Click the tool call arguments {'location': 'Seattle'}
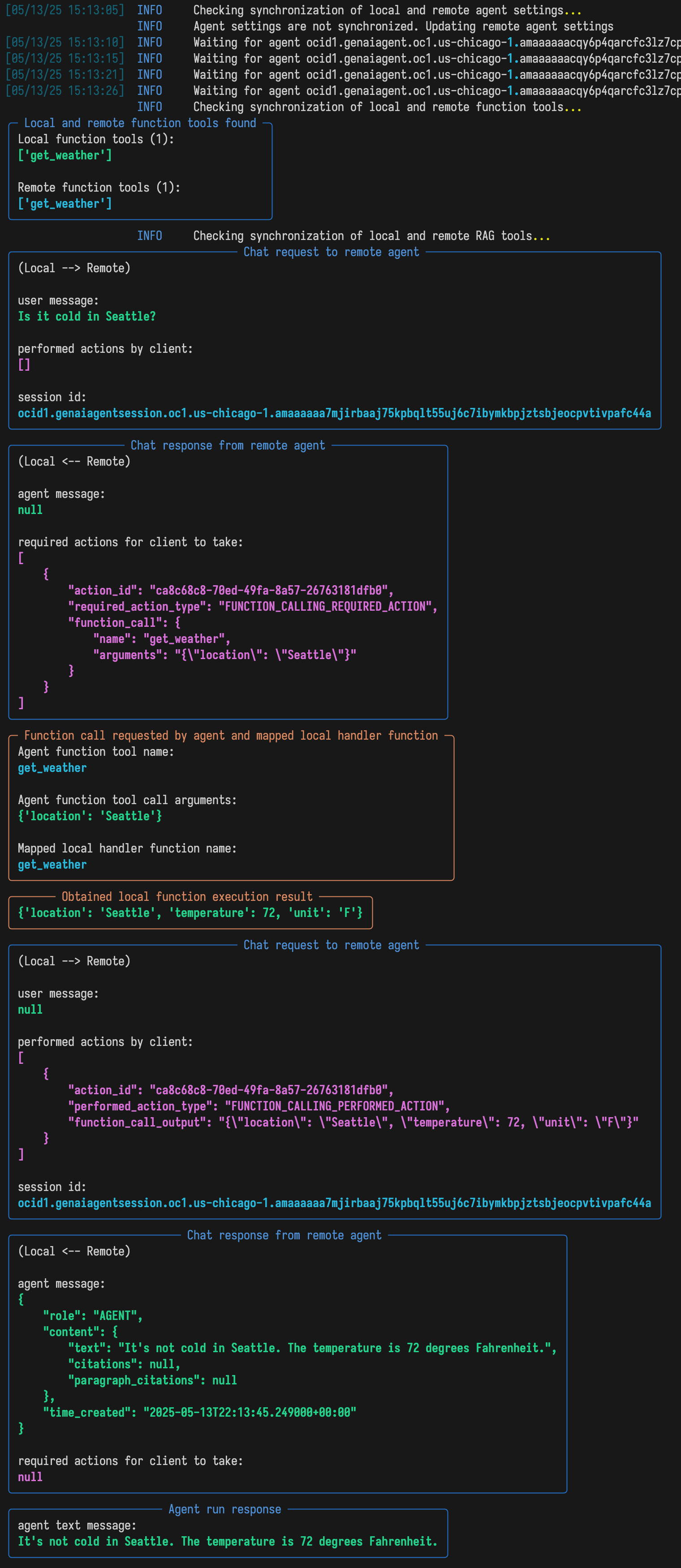 (x=90, y=816)
